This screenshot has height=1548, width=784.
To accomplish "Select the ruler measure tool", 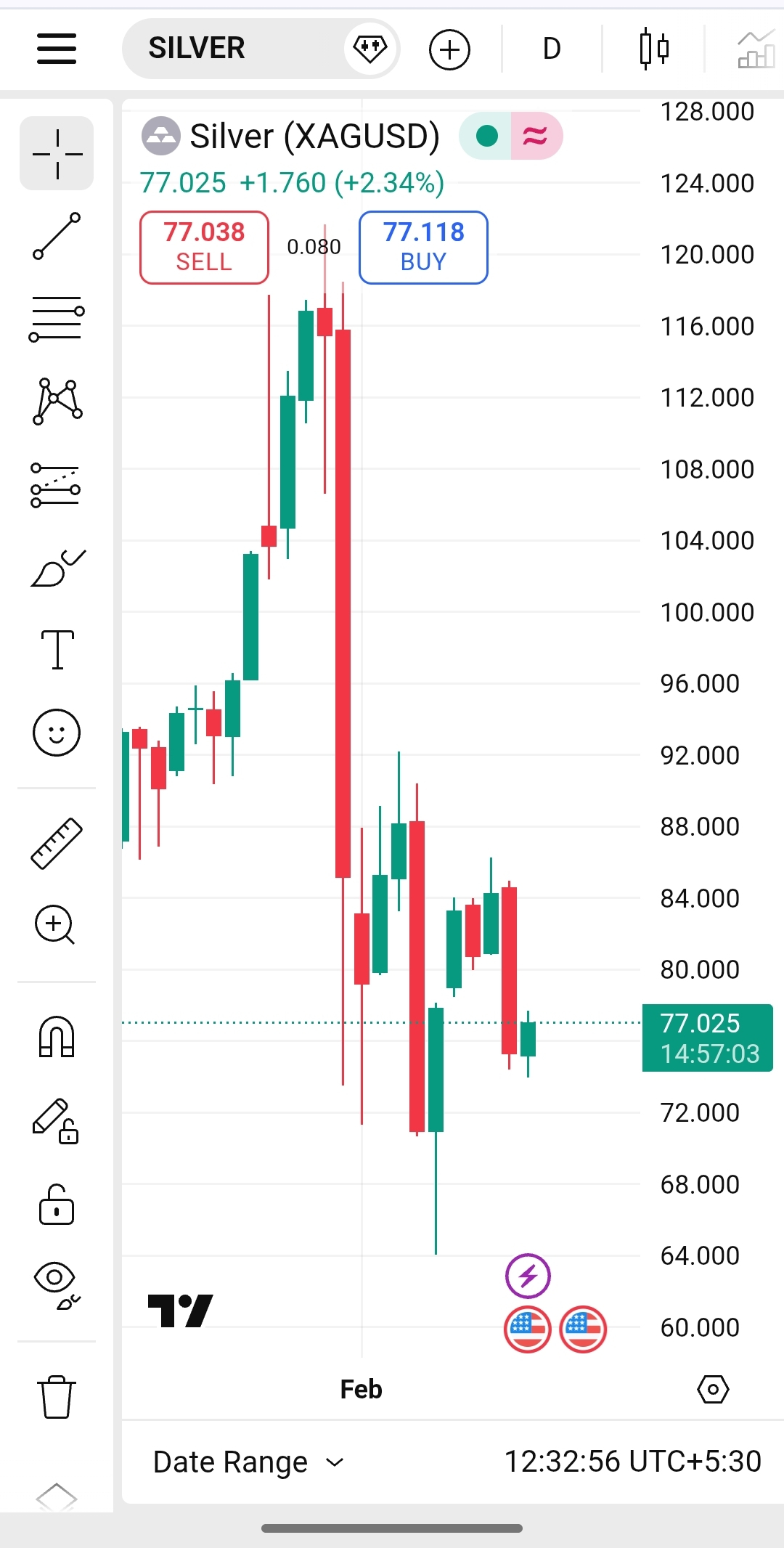I will coord(57,844).
